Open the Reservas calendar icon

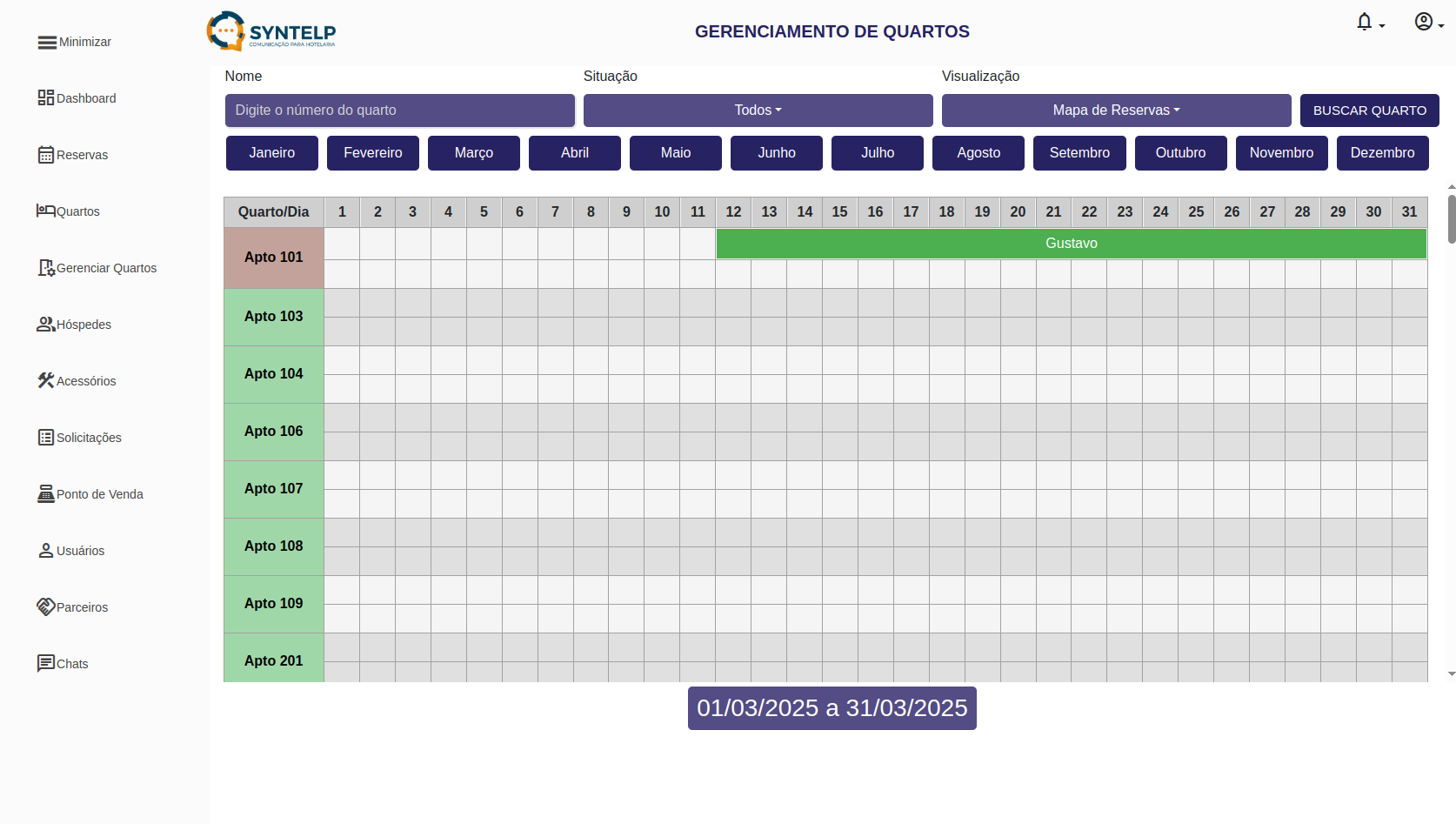click(46, 155)
